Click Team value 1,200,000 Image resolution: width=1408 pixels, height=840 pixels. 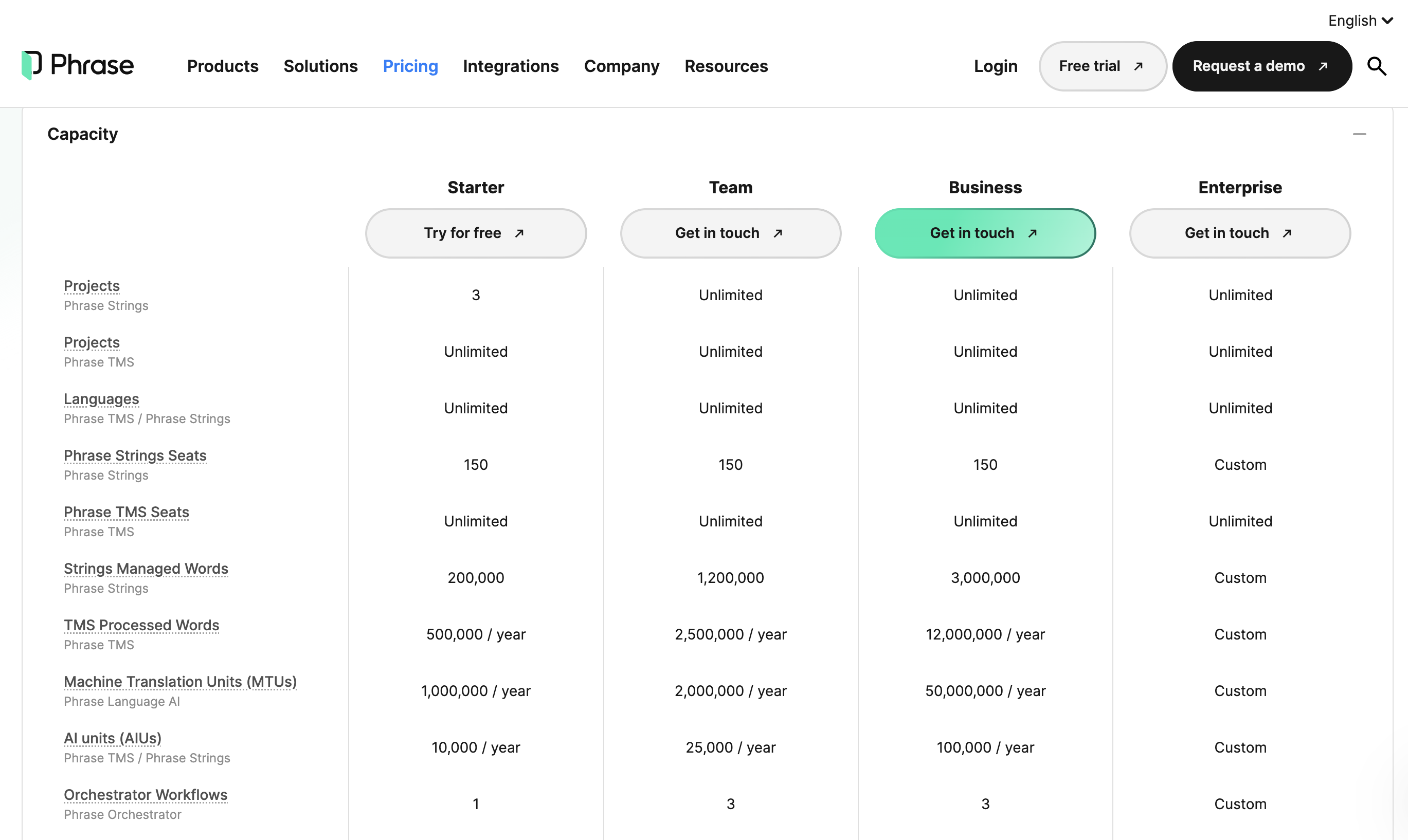[730, 578]
